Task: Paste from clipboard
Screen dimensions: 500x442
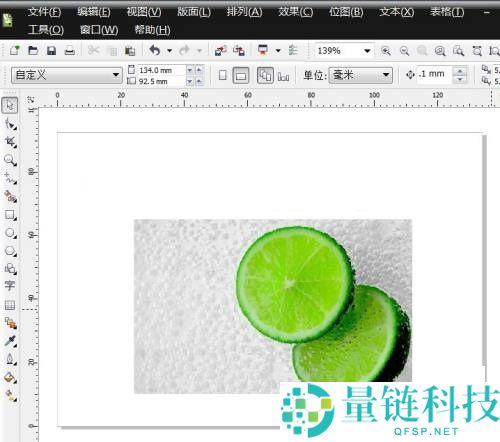Action: click(x=130, y=51)
